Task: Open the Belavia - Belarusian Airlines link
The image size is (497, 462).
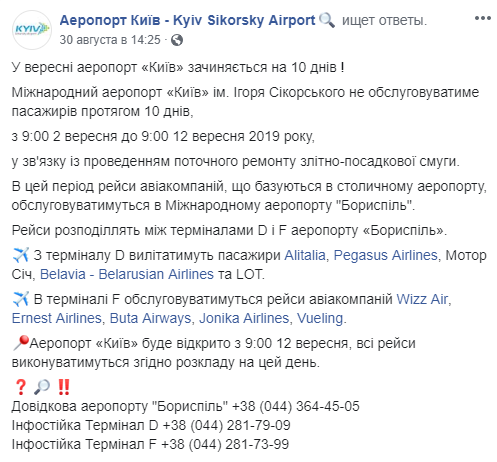Action: coord(127,274)
